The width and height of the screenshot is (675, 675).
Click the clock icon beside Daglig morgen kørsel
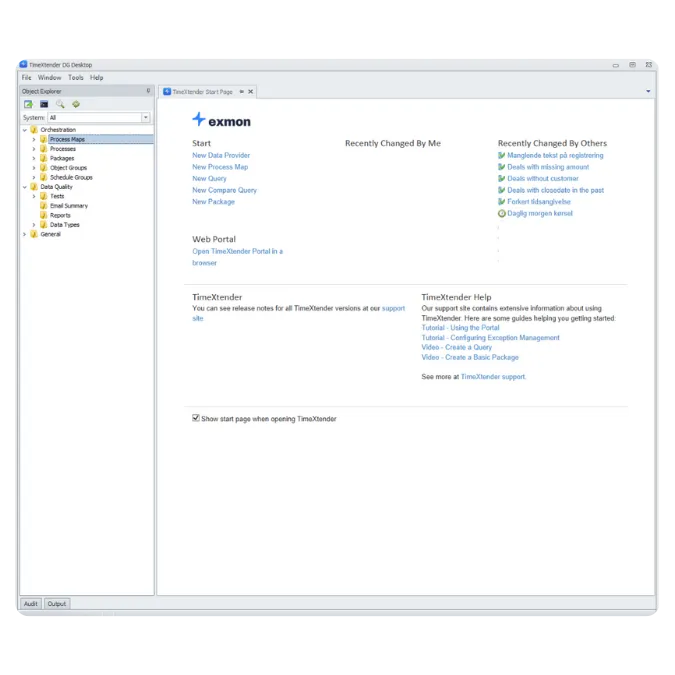(502, 213)
